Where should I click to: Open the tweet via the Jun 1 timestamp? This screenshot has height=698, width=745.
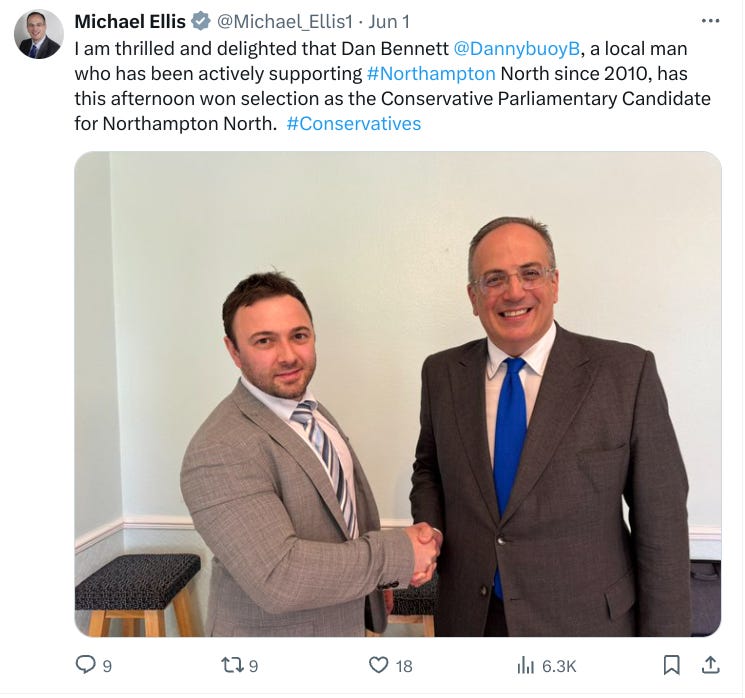389,21
